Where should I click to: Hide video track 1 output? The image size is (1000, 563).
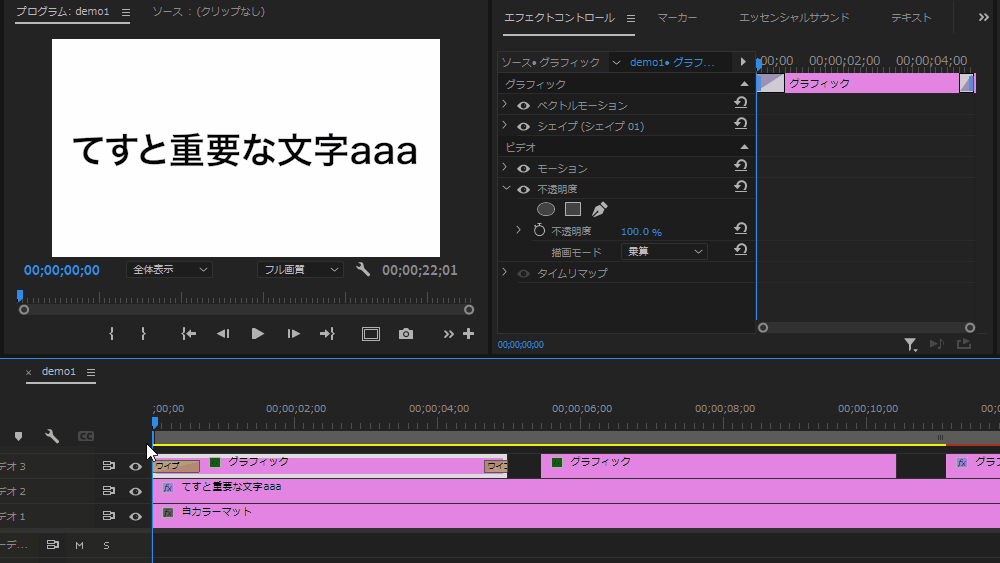pyautogui.click(x=135, y=516)
